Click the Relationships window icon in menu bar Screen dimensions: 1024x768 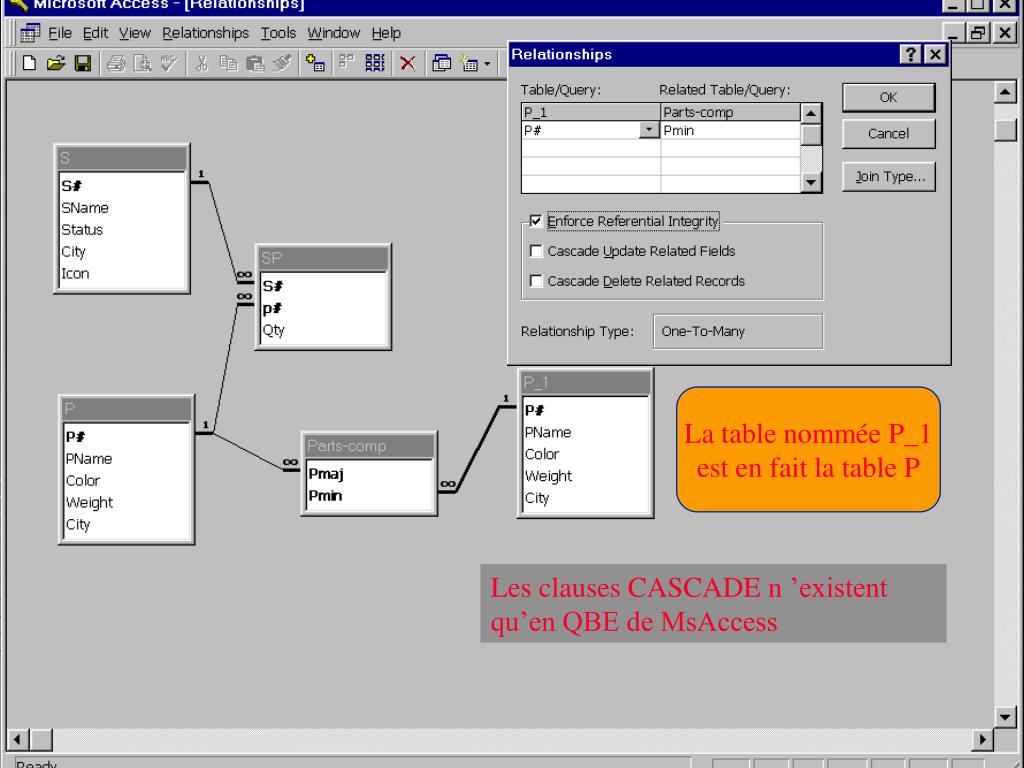pyautogui.click(x=30, y=33)
